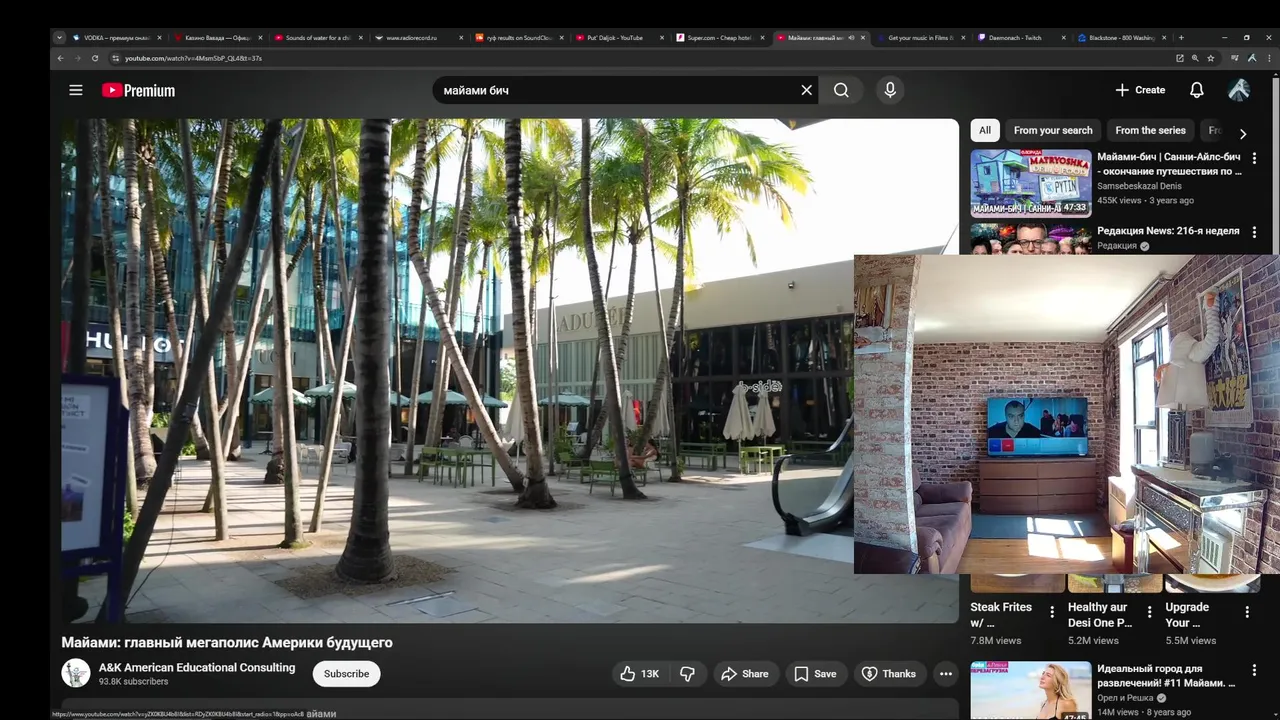Open the account avatar menu
This screenshot has height=720, width=1280.
pos(1239,90)
